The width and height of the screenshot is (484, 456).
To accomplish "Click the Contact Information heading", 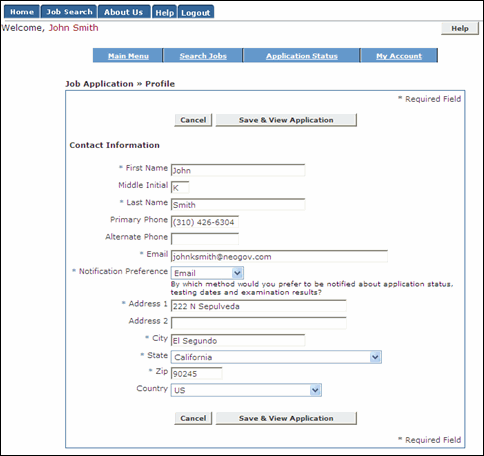I will [114, 145].
